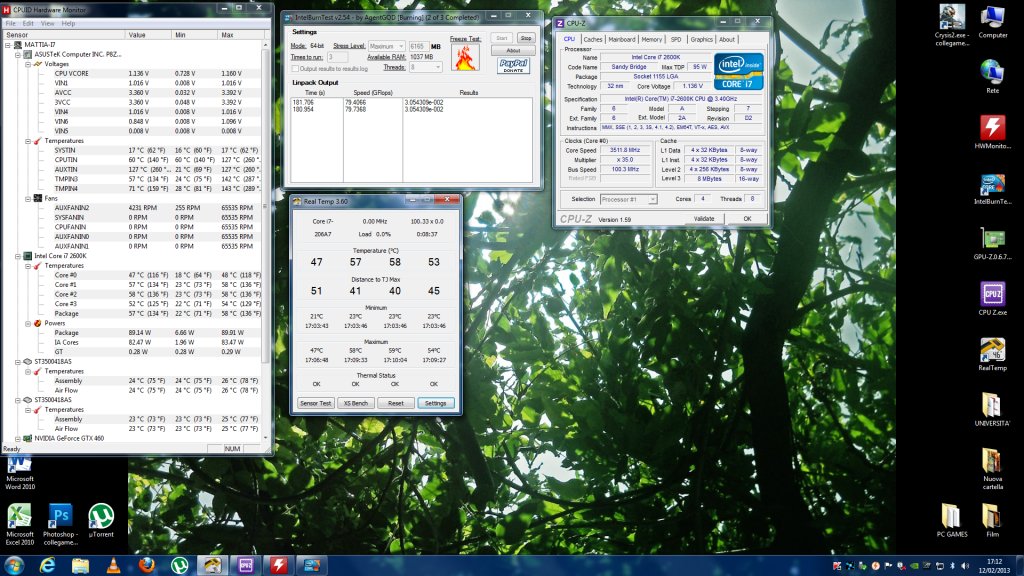Switch to the SPD tab in CPU-Z
The width and height of the screenshot is (1024, 576).
676,39
